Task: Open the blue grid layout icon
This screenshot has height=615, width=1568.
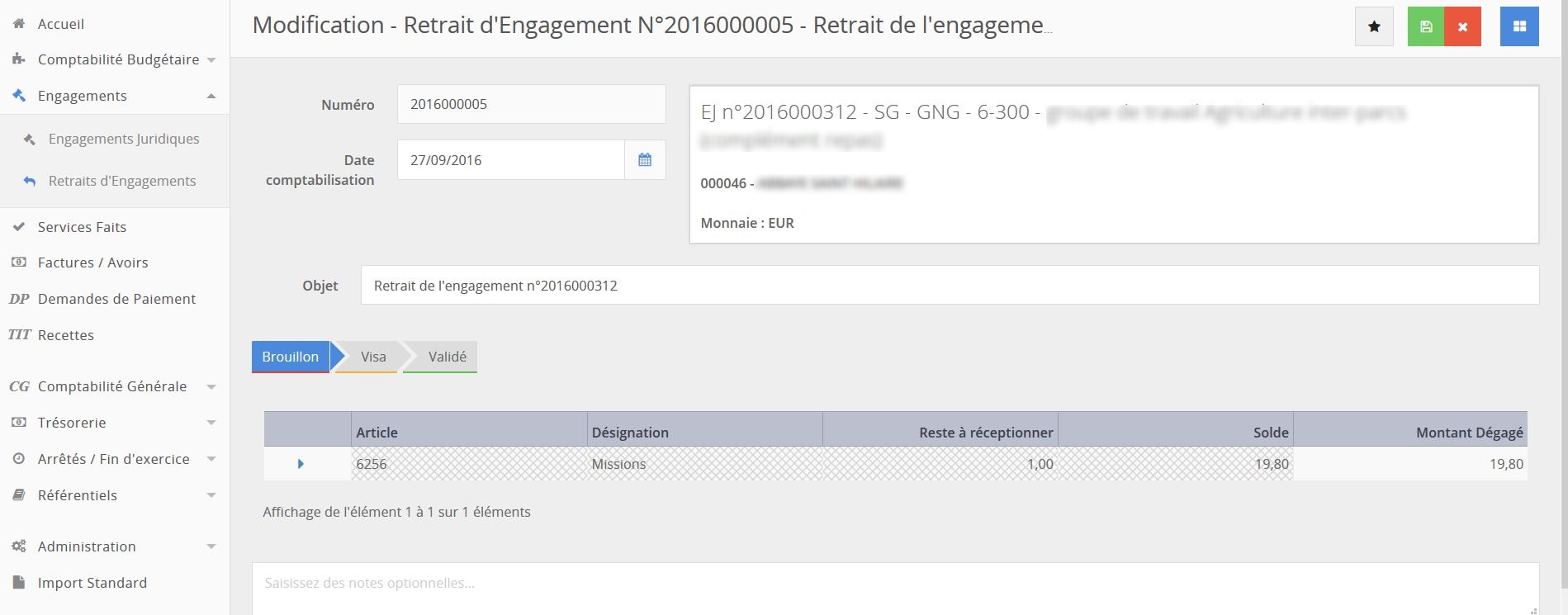Action: pos(1518,27)
